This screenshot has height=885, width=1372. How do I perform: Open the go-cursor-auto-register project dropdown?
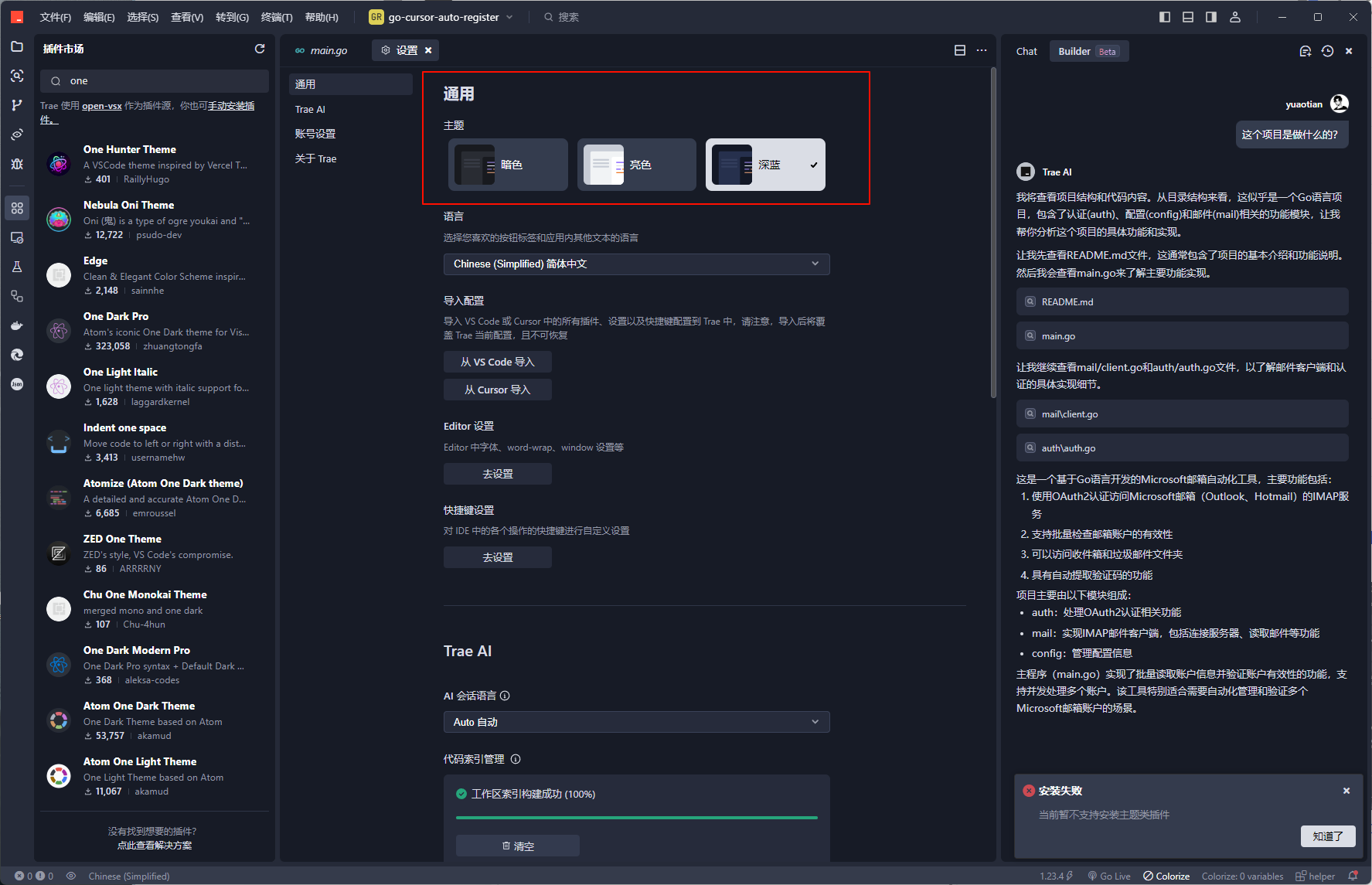coord(442,17)
